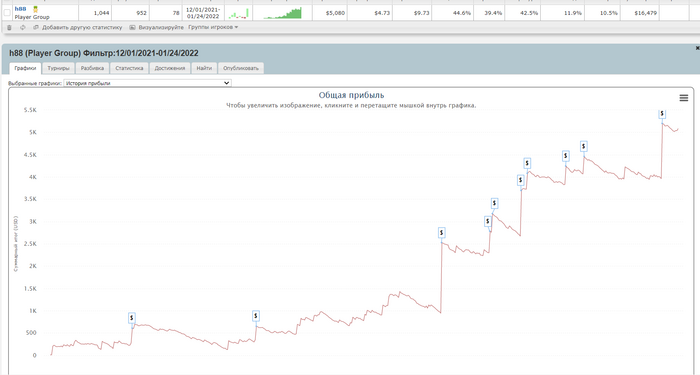Open the 'Турниры' tab
Viewport: 700px width, 375px height.
click(x=58, y=68)
